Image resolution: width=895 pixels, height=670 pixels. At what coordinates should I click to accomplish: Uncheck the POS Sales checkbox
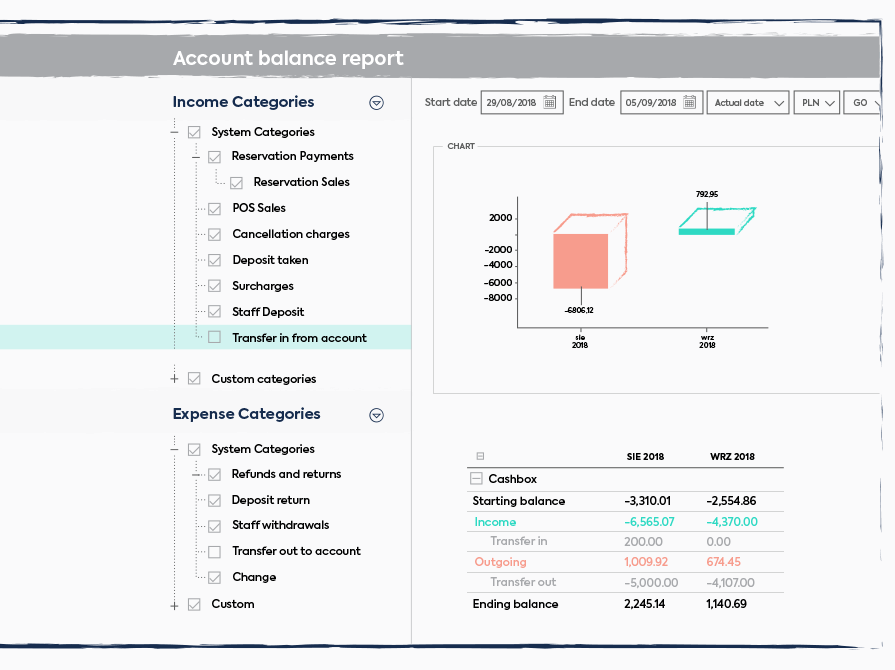point(214,208)
